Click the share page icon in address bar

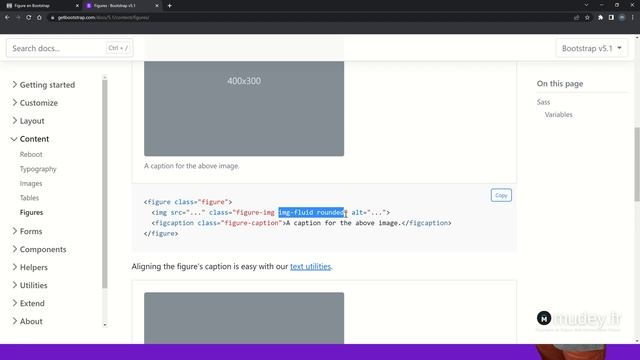(576, 18)
